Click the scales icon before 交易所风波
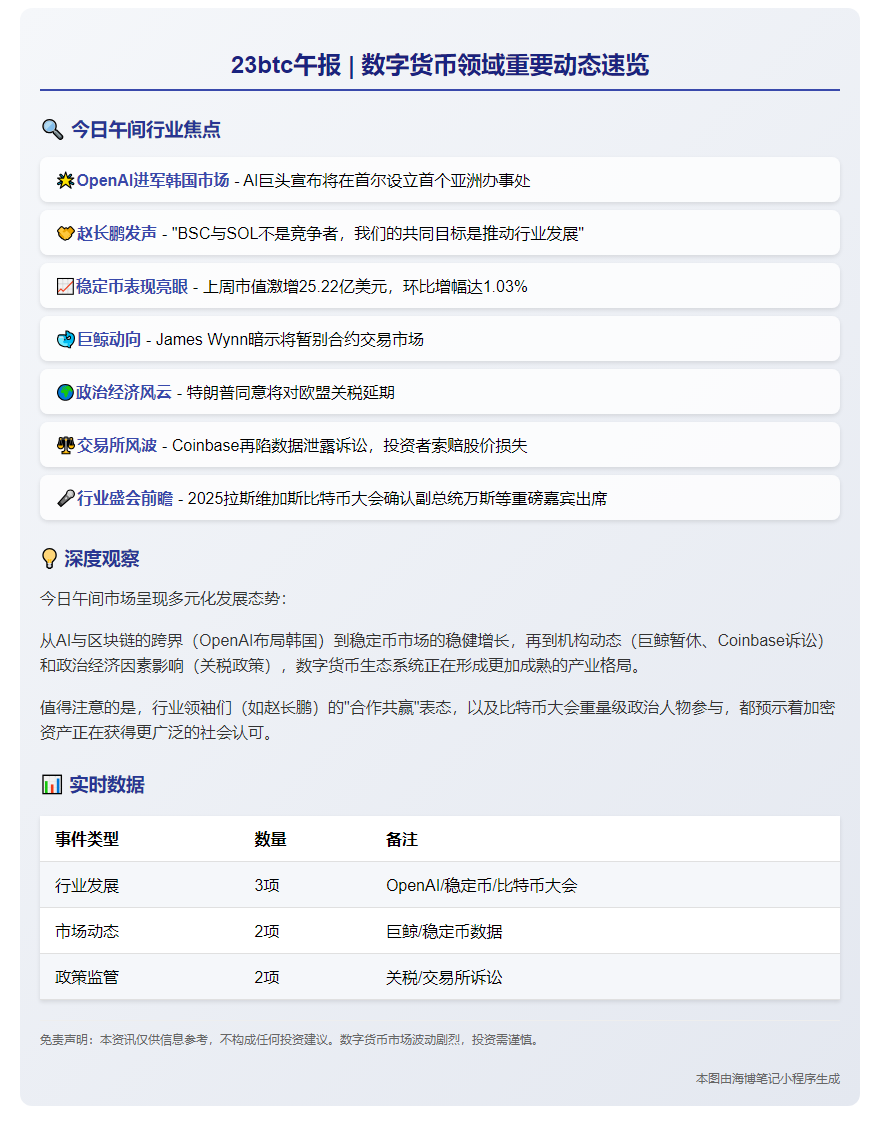The width and height of the screenshot is (880, 1138). 65,446
